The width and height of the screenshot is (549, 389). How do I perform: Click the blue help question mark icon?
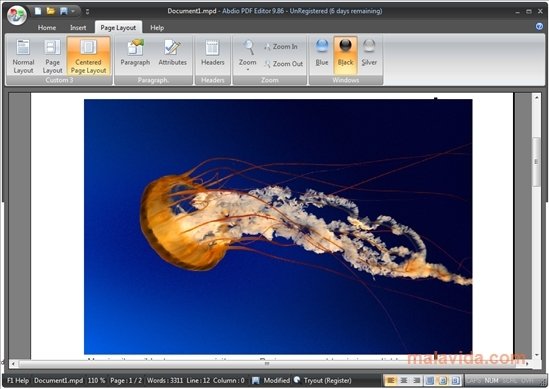point(539,26)
